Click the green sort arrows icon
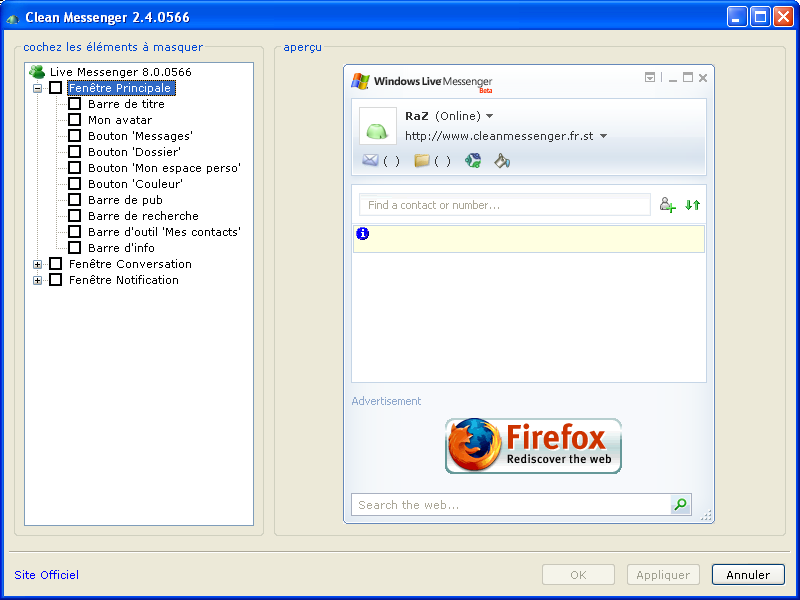 (x=692, y=205)
